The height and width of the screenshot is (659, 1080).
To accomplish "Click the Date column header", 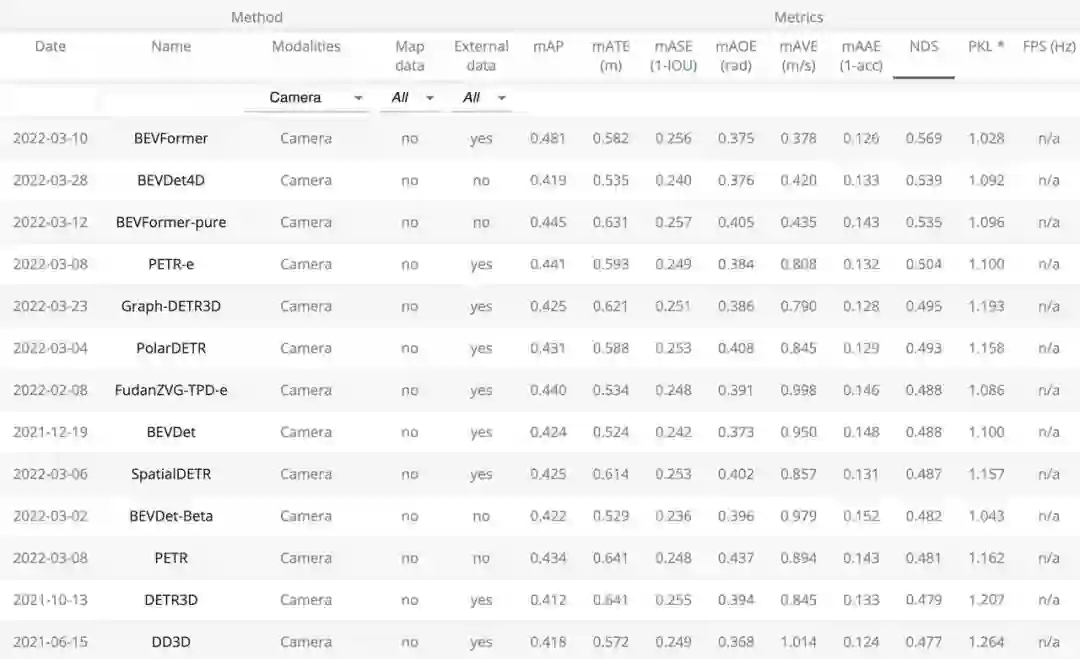I will point(50,47).
